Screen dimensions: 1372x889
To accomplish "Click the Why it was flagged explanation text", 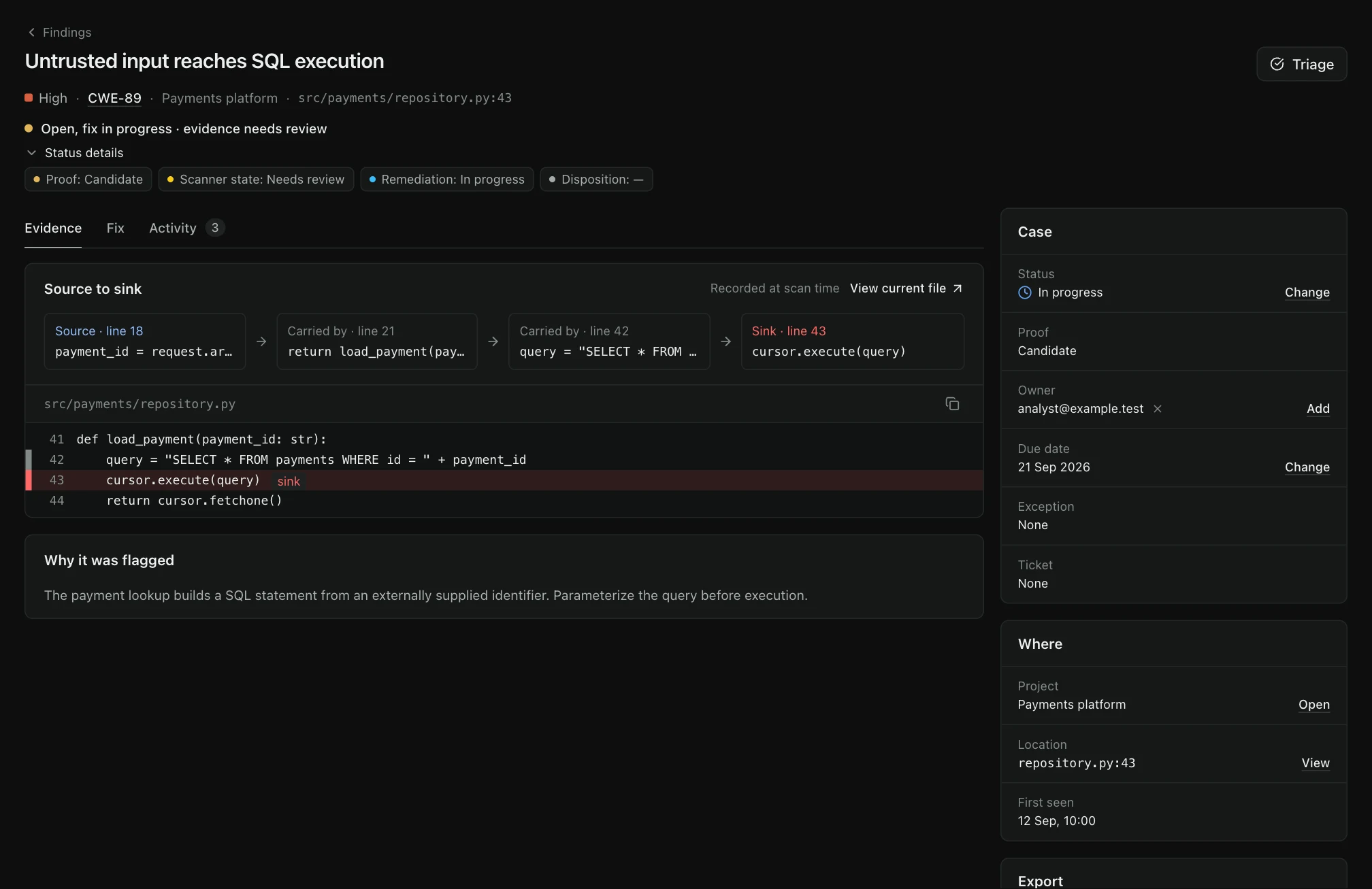I will (x=426, y=595).
